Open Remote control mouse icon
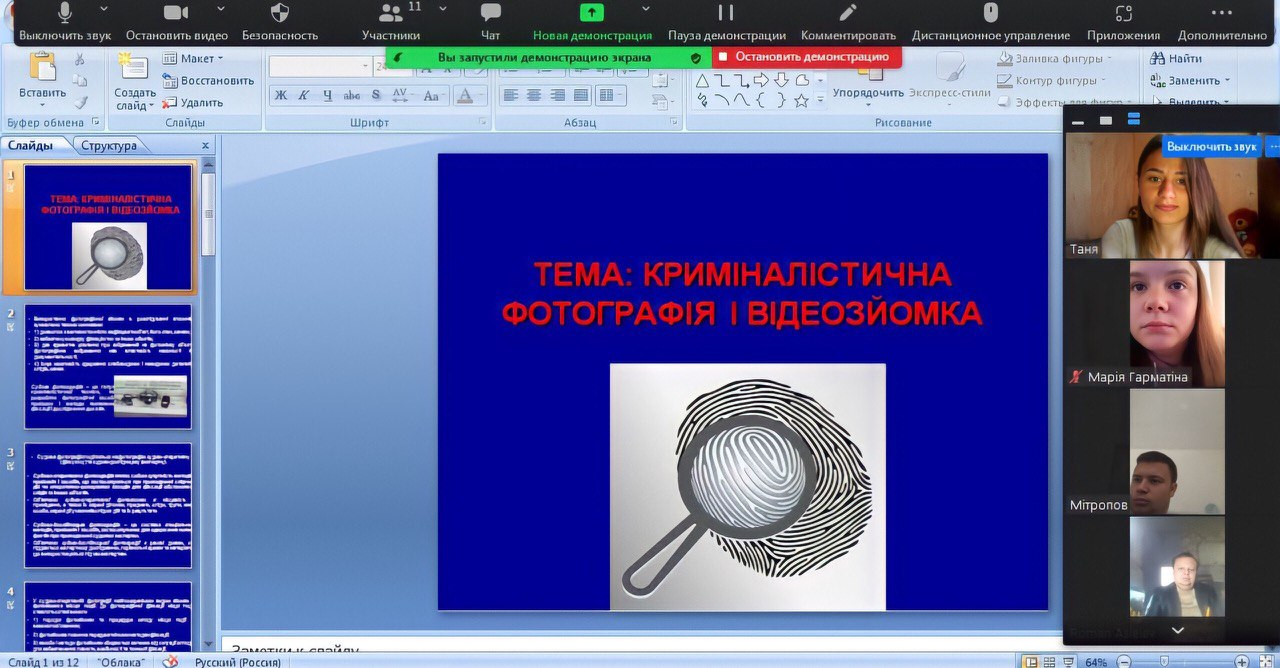 [991, 13]
